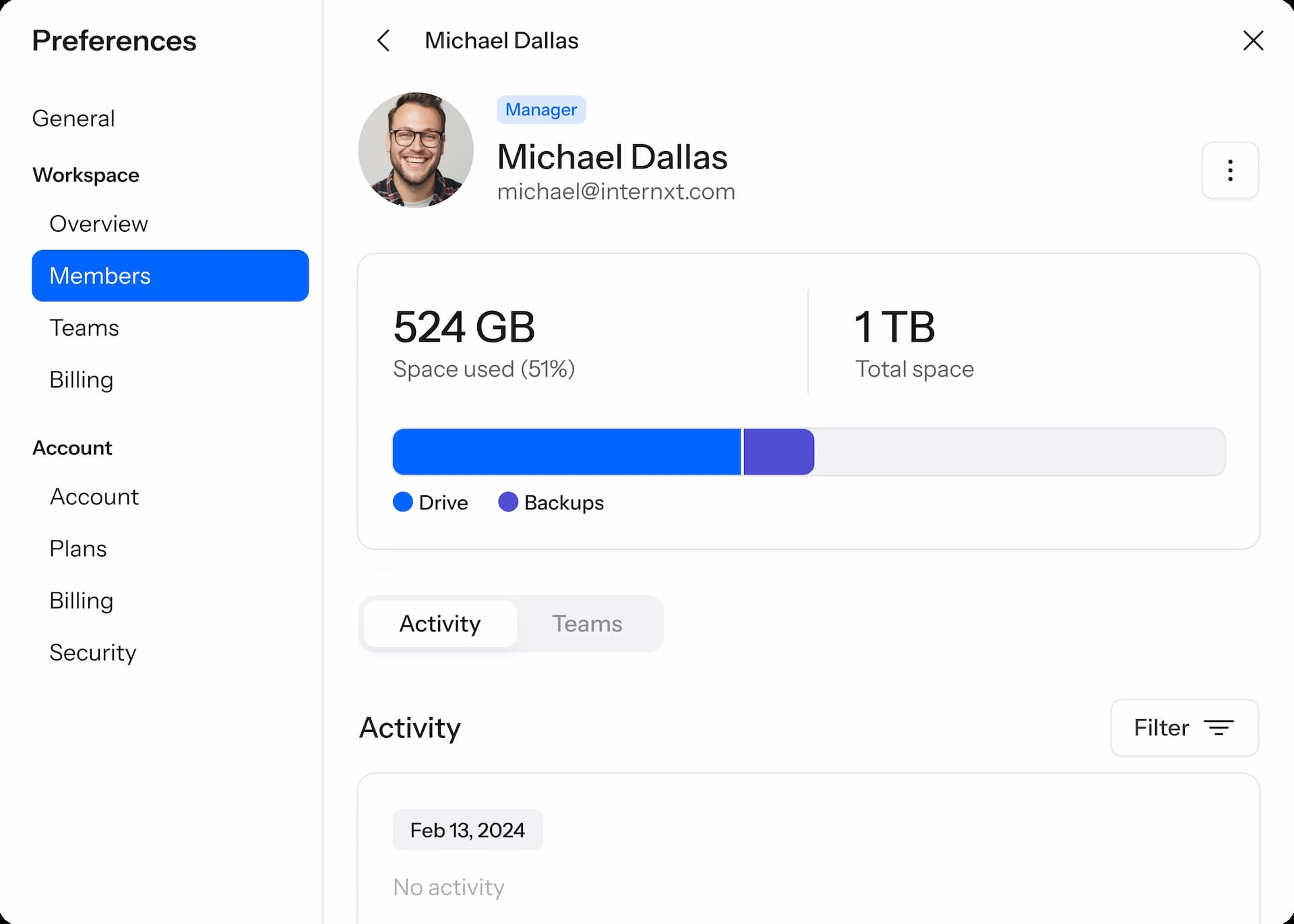The width and height of the screenshot is (1294, 924).
Task: Click the Drive legend icon
Action: [403, 503]
